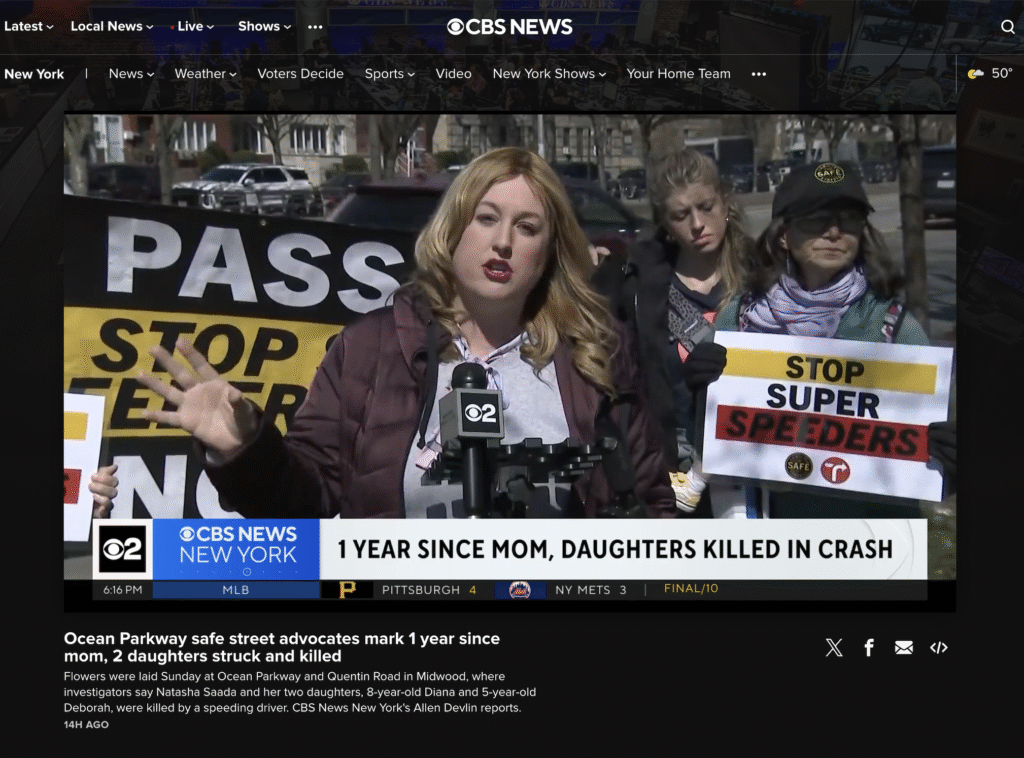The image size is (1024, 758).
Task: Click the New York section label
Action: [x=34, y=74]
